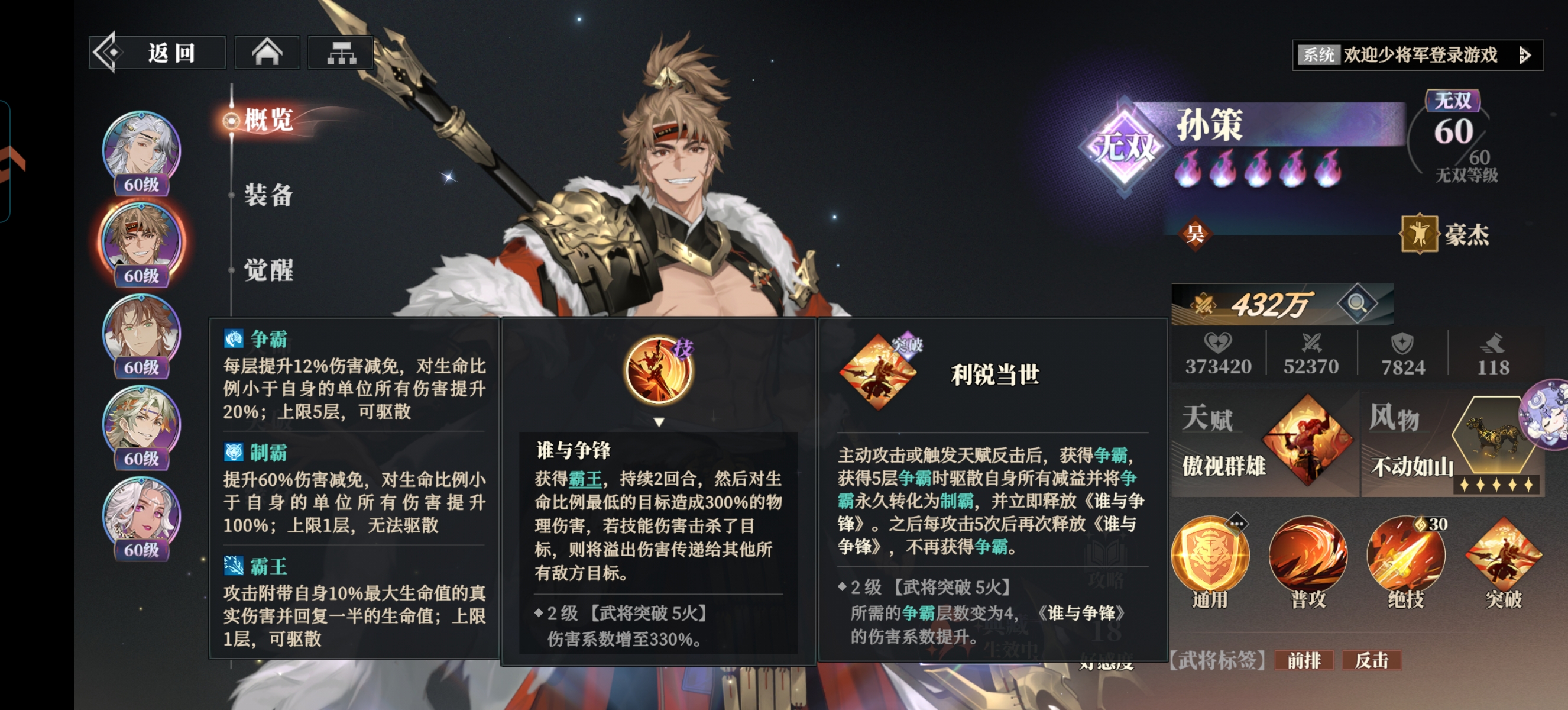Tap the magnifier next to 432万 power
Image resolution: width=1568 pixels, height=710 pixels.
pyautogui.click(x=1357, y=302)
